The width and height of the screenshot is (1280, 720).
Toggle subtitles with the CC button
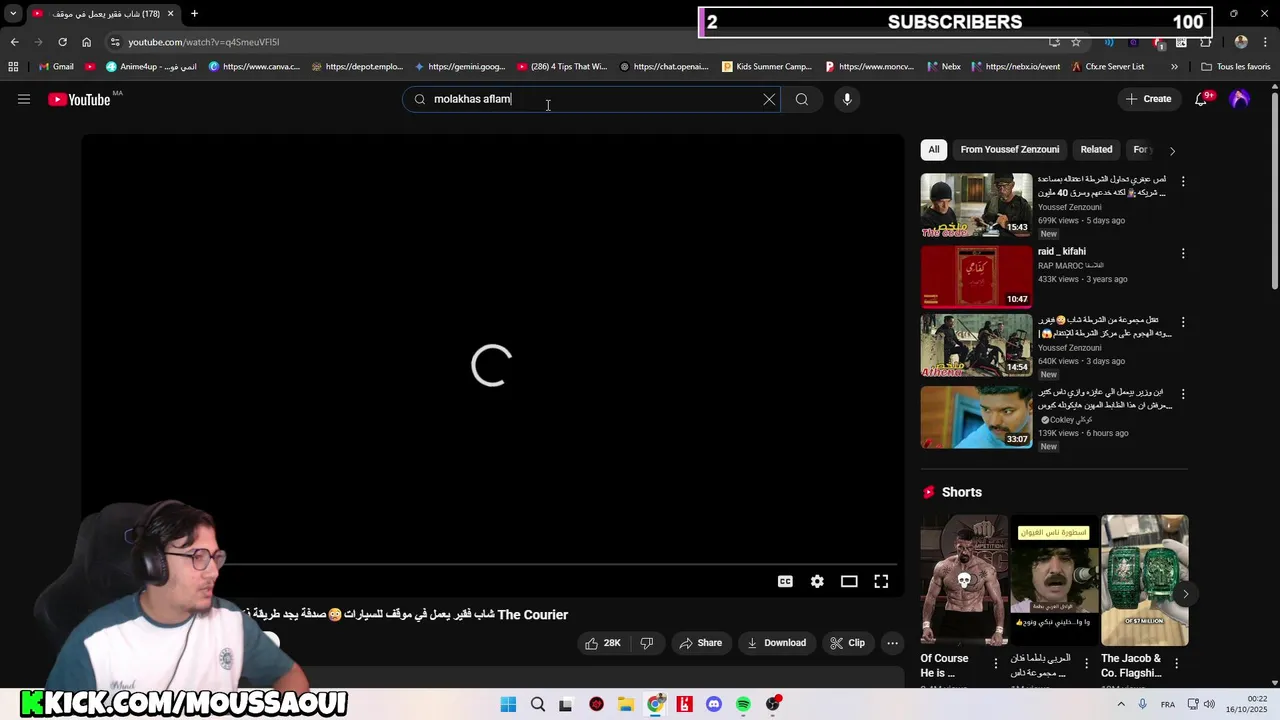coord(785,581)
